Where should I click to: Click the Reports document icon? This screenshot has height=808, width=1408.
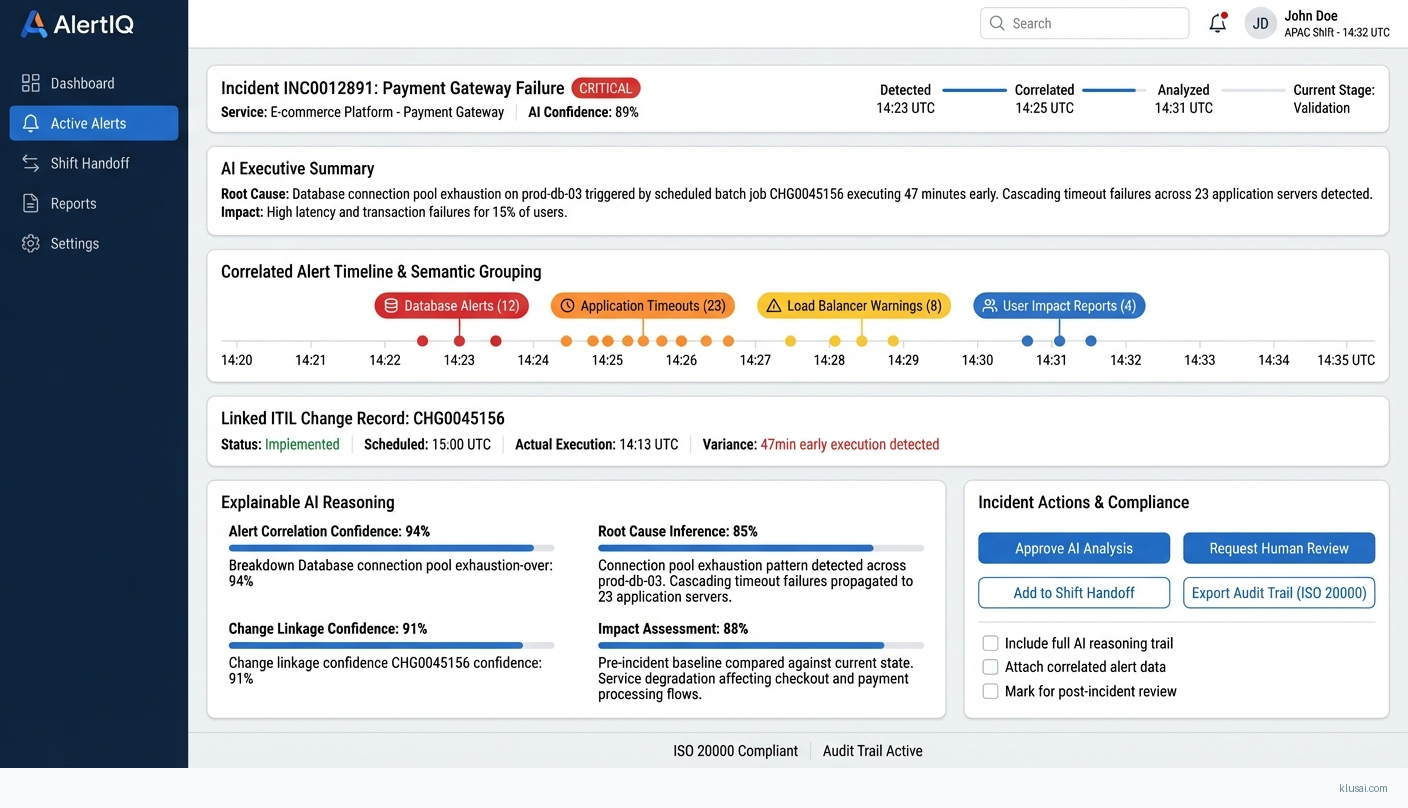point(31,203)
